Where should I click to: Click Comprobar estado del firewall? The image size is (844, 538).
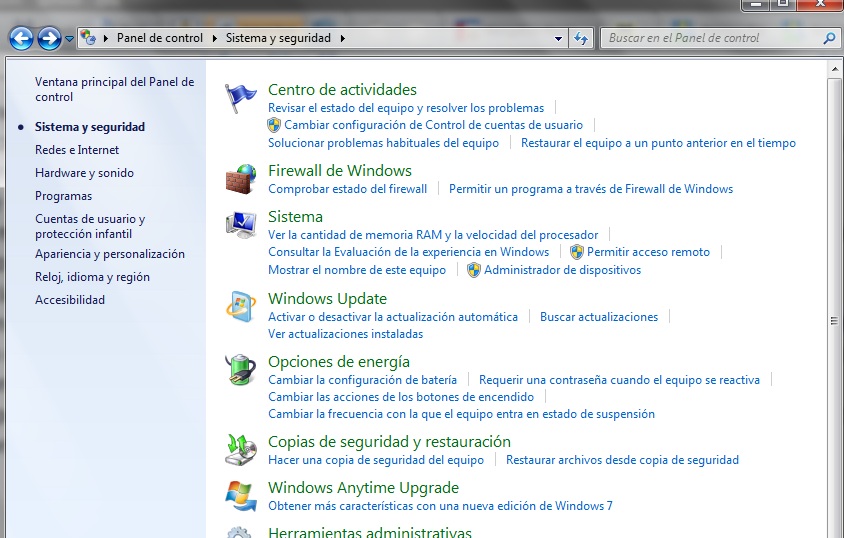point(347,189)
